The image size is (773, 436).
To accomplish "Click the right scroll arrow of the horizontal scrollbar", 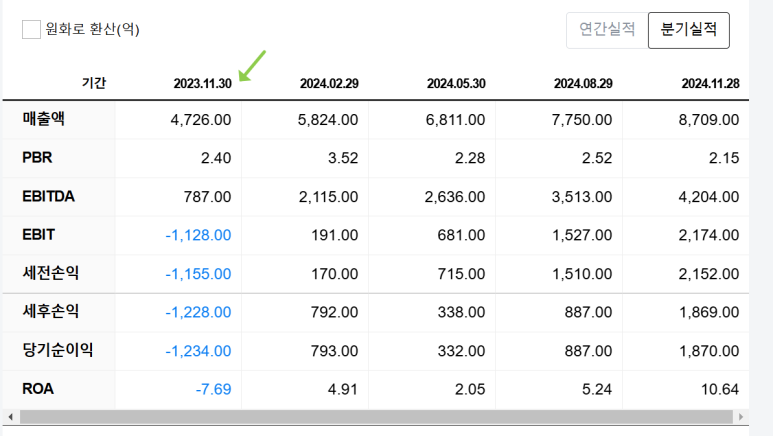I will pos(740,417).
